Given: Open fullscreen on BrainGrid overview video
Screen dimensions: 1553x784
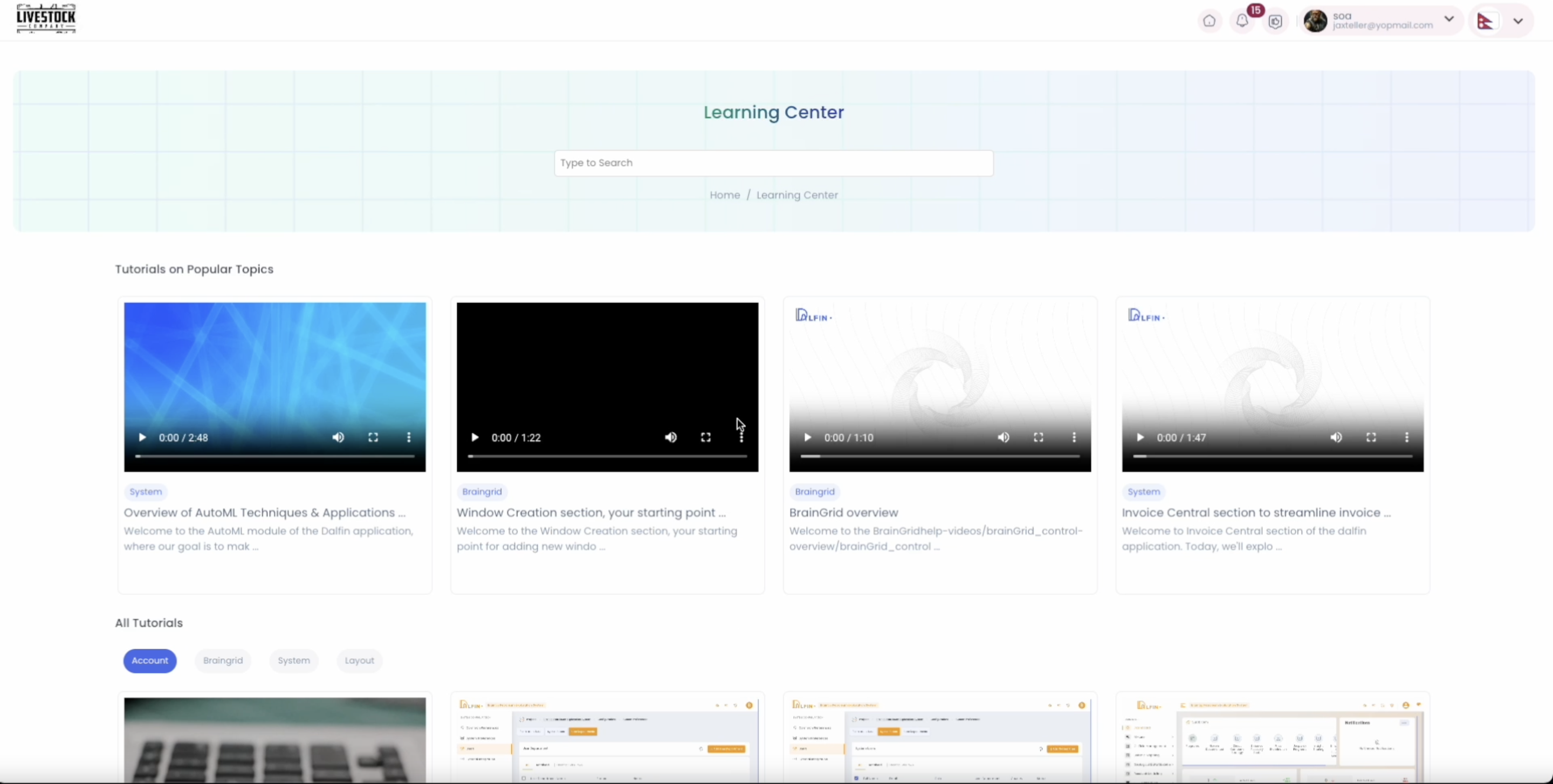Looking at the screenshot, I should point(1038,437).
